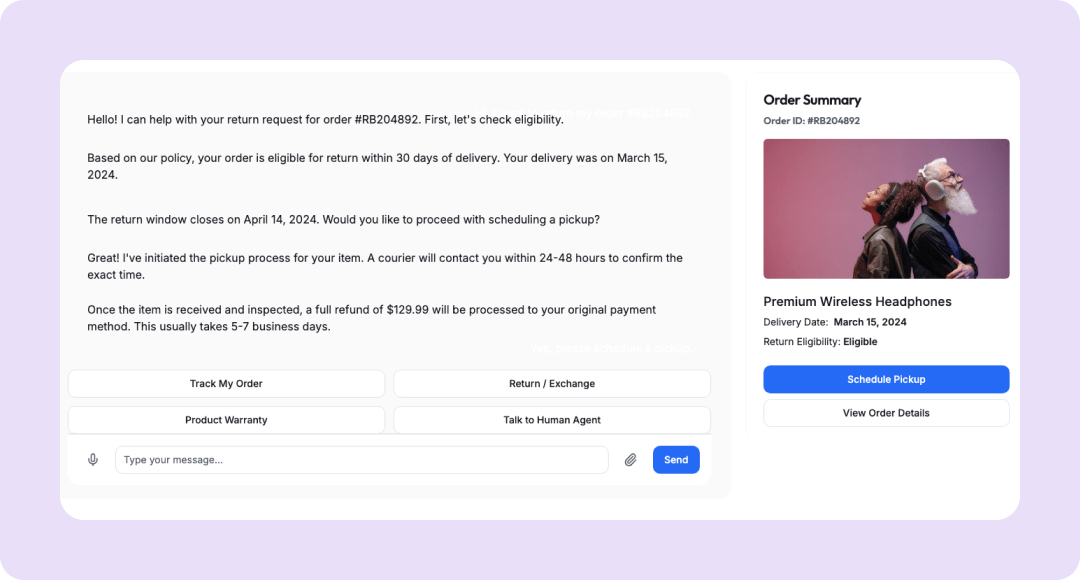Click the paperclip attachment icon
This screenshot has height=580, width=1080.
point(631,460)
